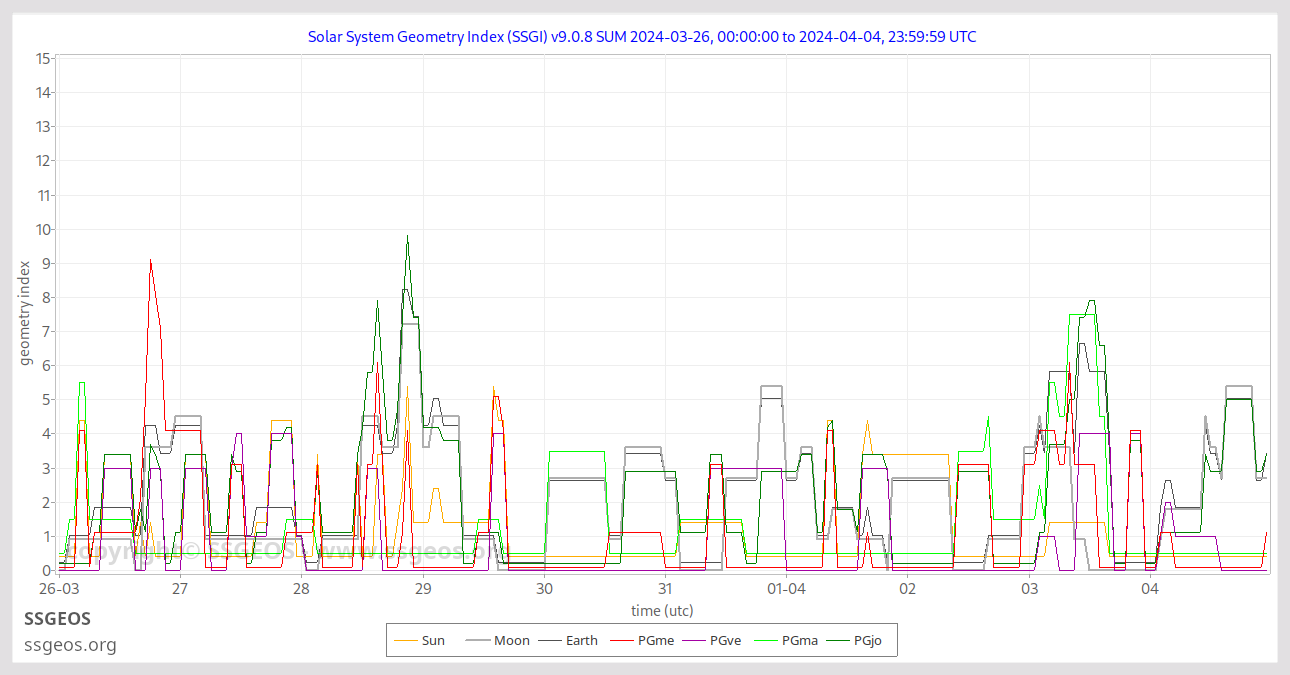Hide the PGme series via legend label
This screenshot has width=1290, height=675.
click(x=655, y=640)
